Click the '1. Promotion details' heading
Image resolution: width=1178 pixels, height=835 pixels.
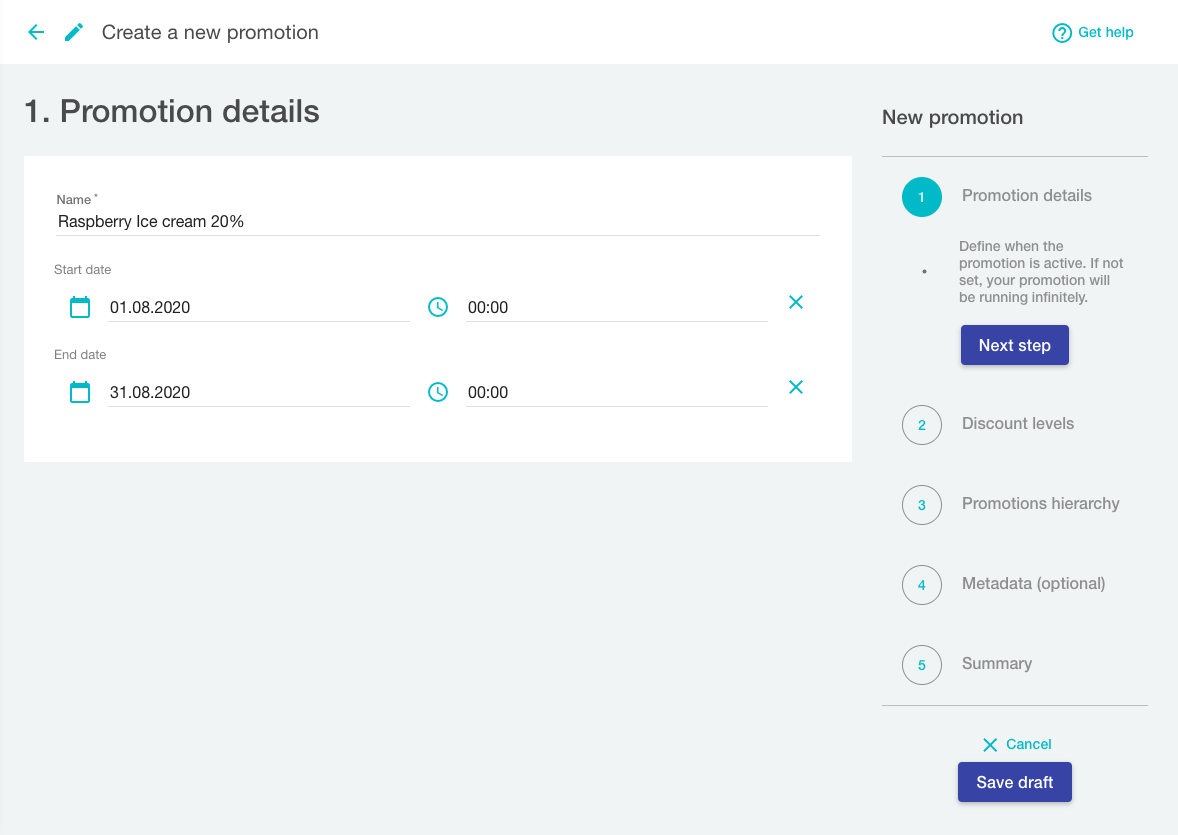pyautogui.click(x=172, y=111)
